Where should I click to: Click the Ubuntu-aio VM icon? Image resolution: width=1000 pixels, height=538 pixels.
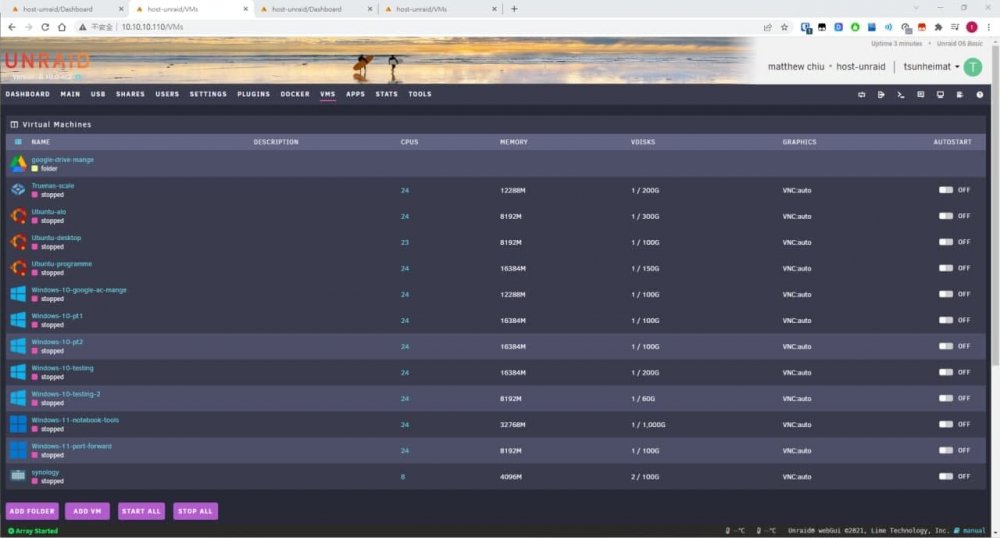[x=18, y=216]
